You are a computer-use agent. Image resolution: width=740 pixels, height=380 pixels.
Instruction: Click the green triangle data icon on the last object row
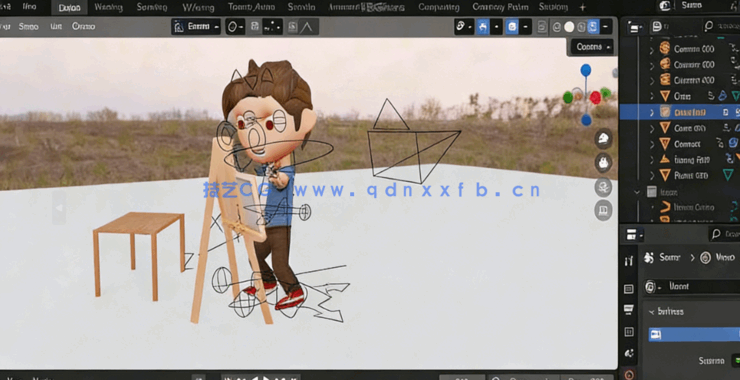[728, 175]
